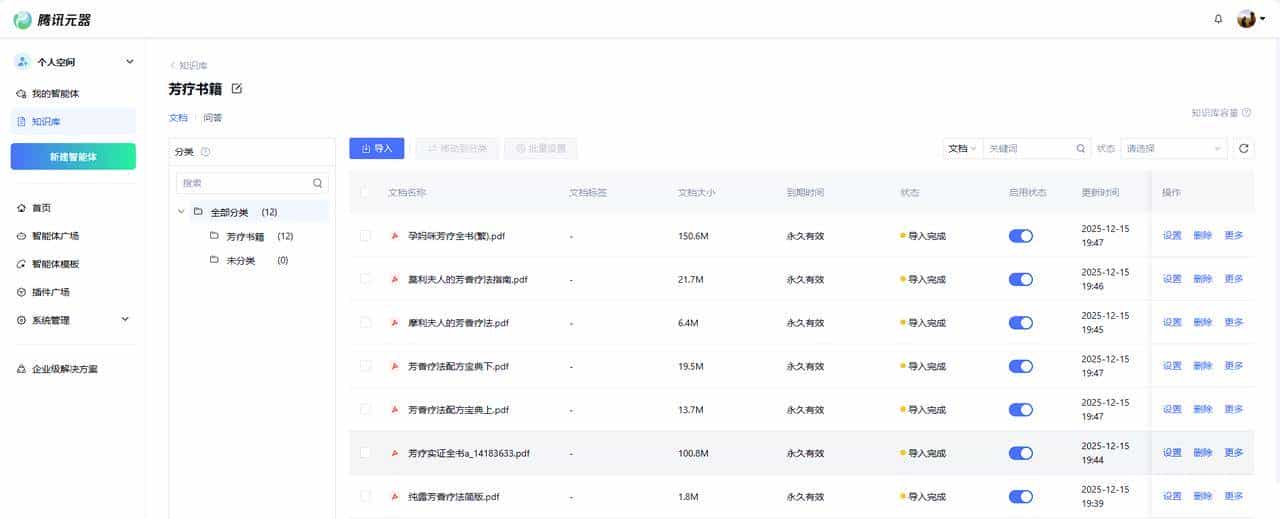The width and height of the screenshot is (1280, 519).
Task: Click PDF icon of 芳香疗法配方宝典下.pdf
Action: tap(395, 366)
